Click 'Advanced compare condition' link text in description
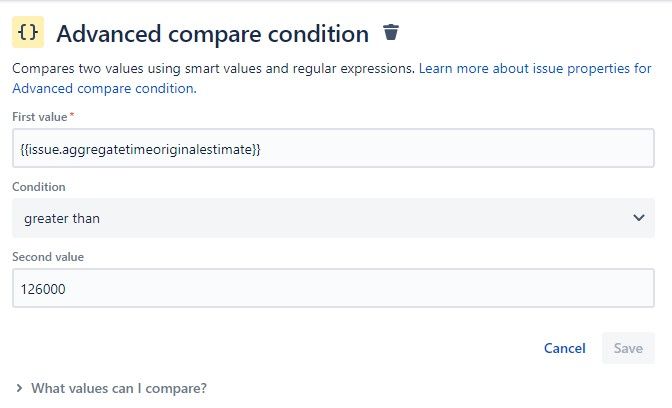Image resolution: width=672 pixels, height=408 pixels. [x=102, y=88]
